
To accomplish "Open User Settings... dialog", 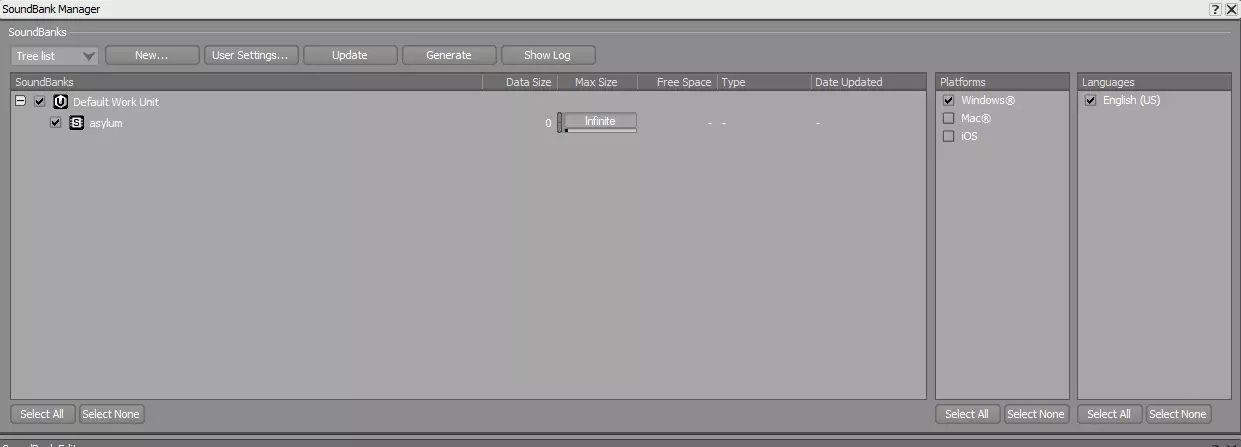I will [250, 55].
